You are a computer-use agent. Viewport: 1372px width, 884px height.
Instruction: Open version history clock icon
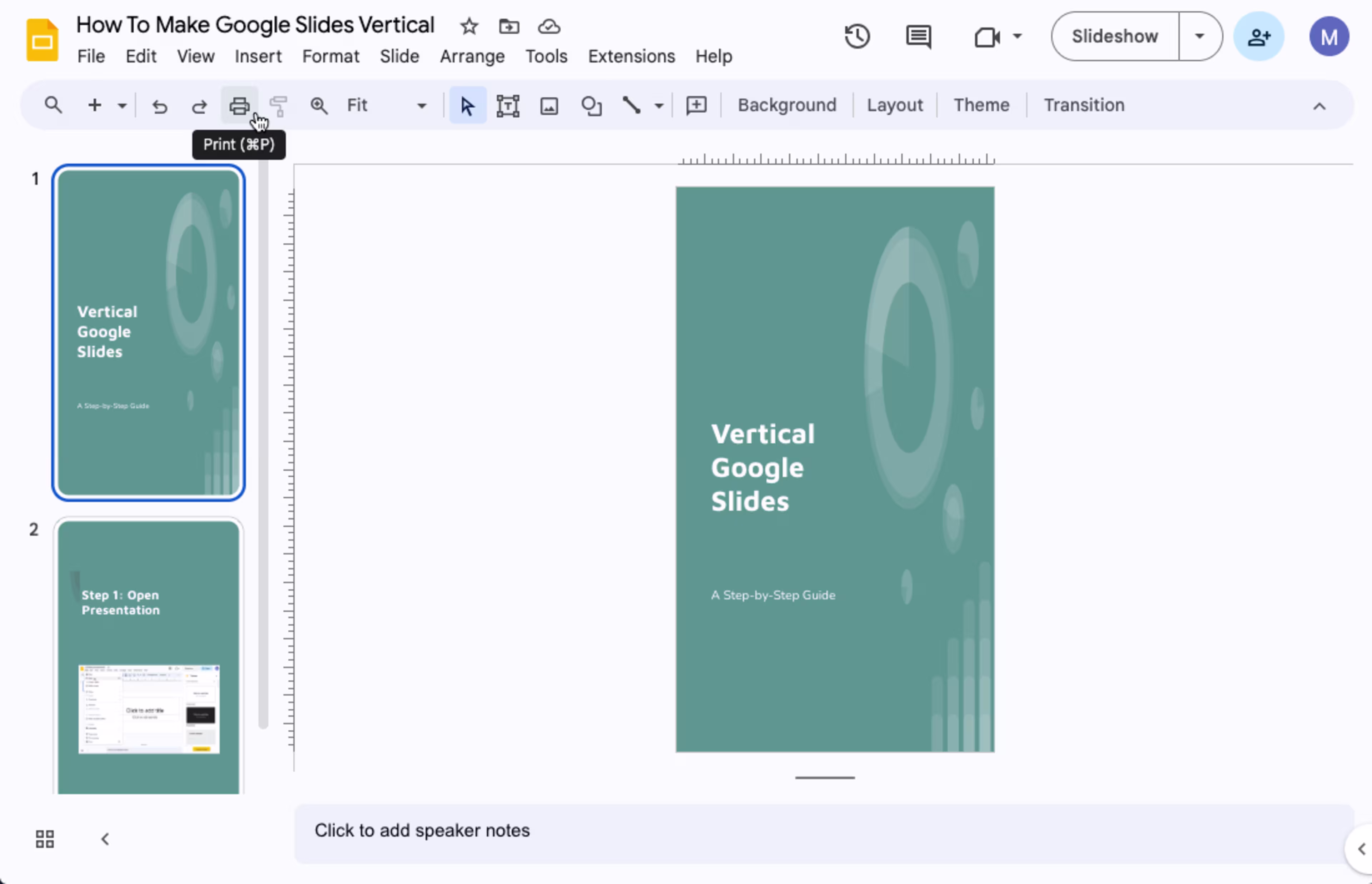pos(857,36)
